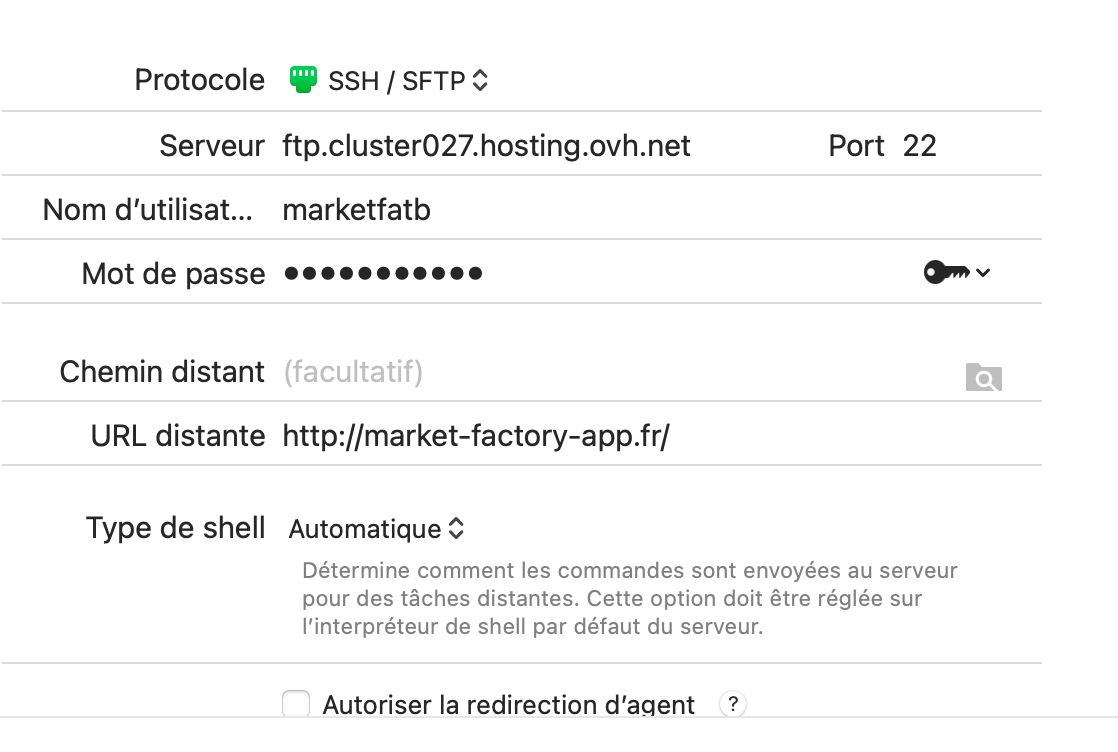Click the Protocole label

pyautogui.click(x=200, y=80)
